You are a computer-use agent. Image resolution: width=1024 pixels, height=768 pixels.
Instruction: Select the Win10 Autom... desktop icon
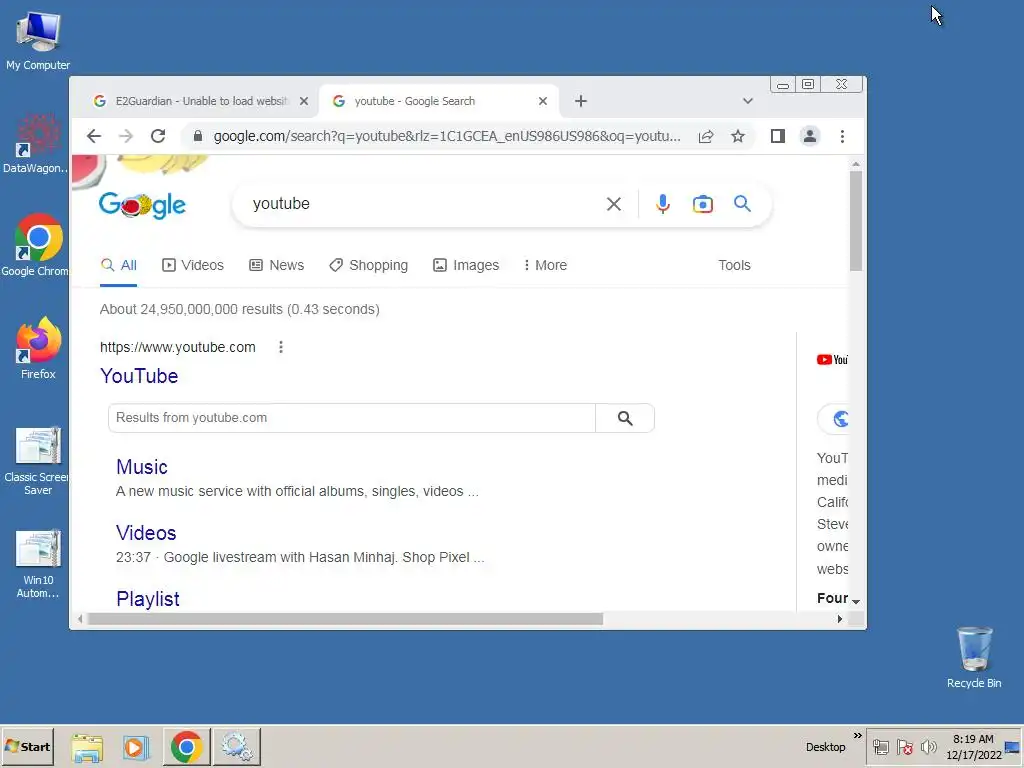coord(38,564)
